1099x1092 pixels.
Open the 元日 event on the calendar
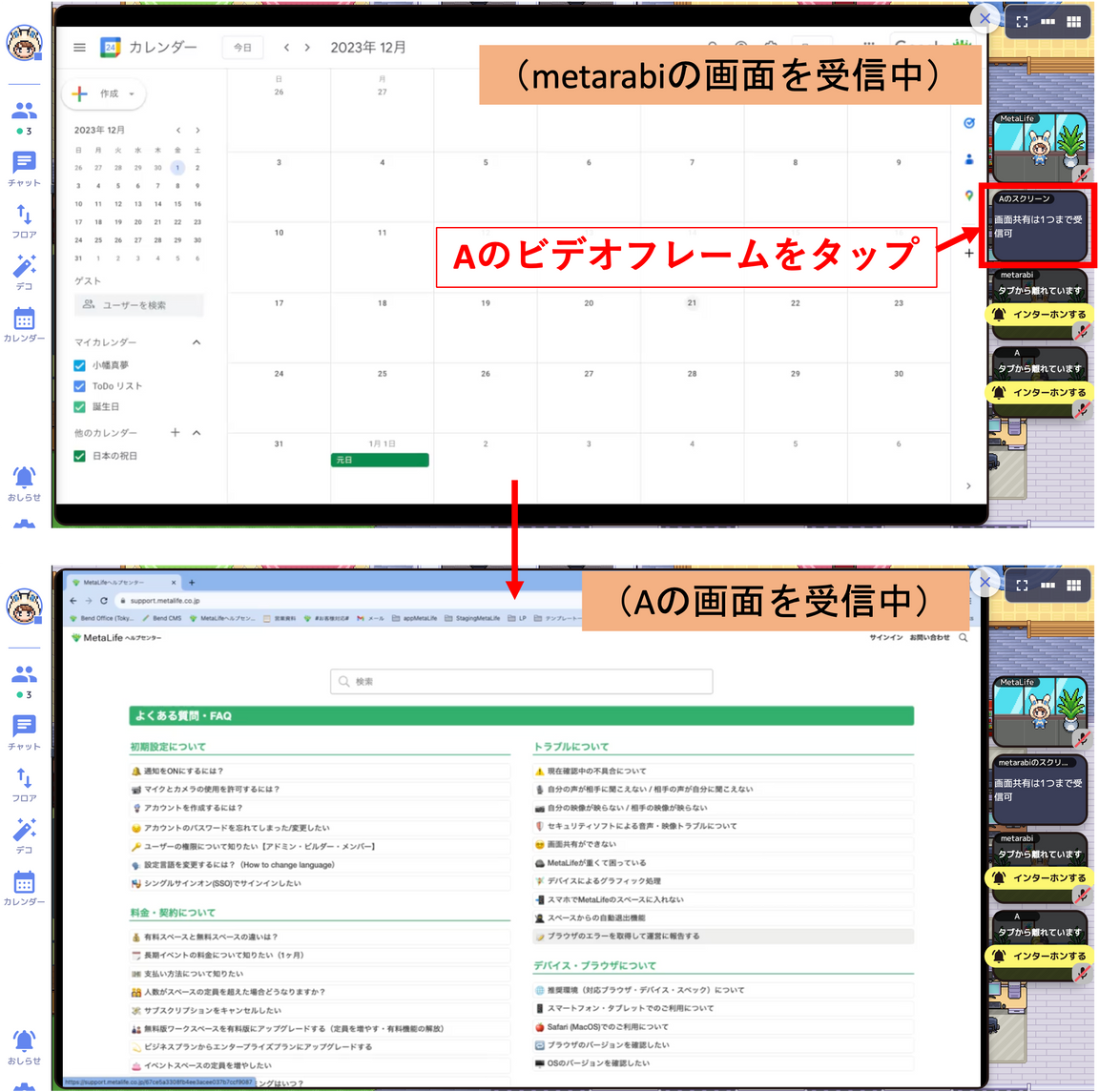380,460
